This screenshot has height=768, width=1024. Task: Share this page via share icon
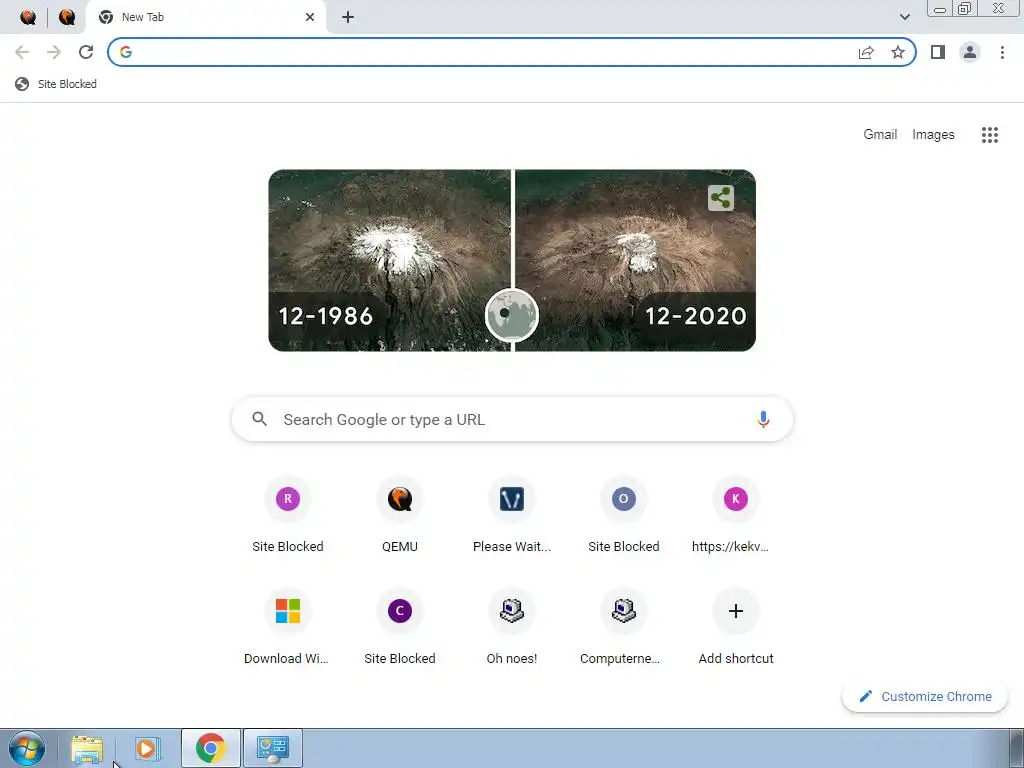(866, 52)
